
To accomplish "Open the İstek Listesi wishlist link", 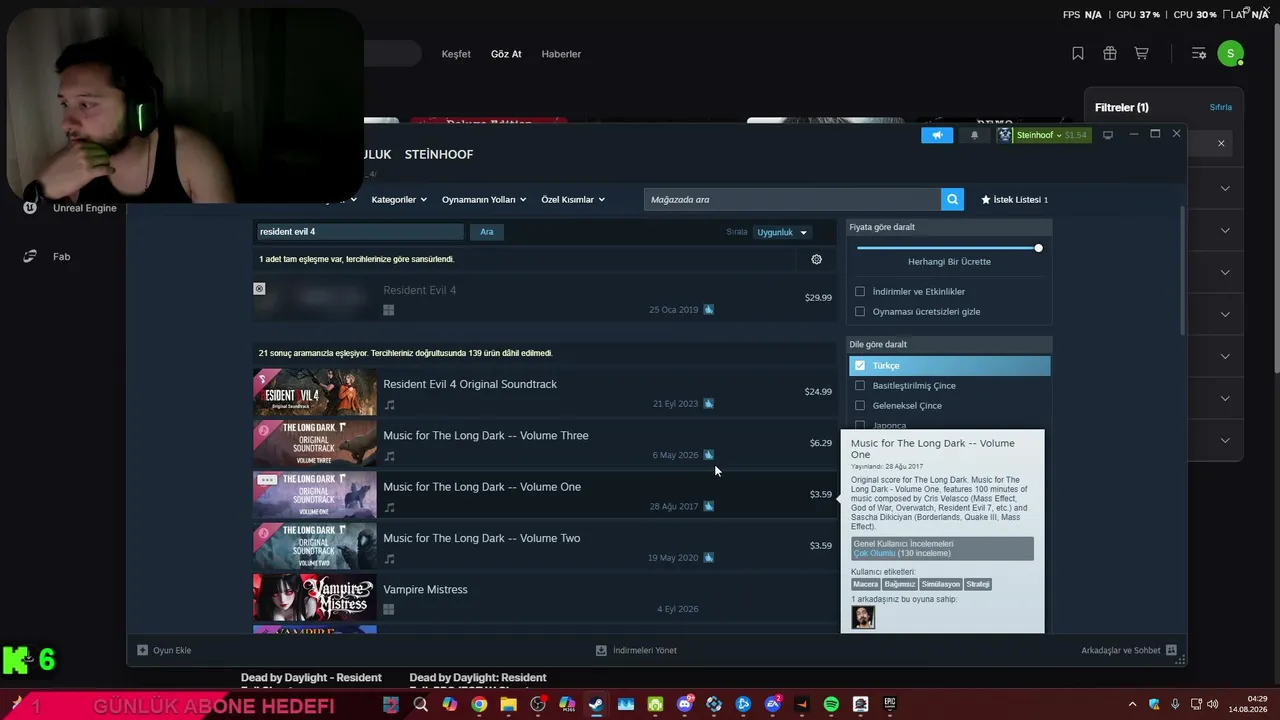I will tap(1015, 200).
